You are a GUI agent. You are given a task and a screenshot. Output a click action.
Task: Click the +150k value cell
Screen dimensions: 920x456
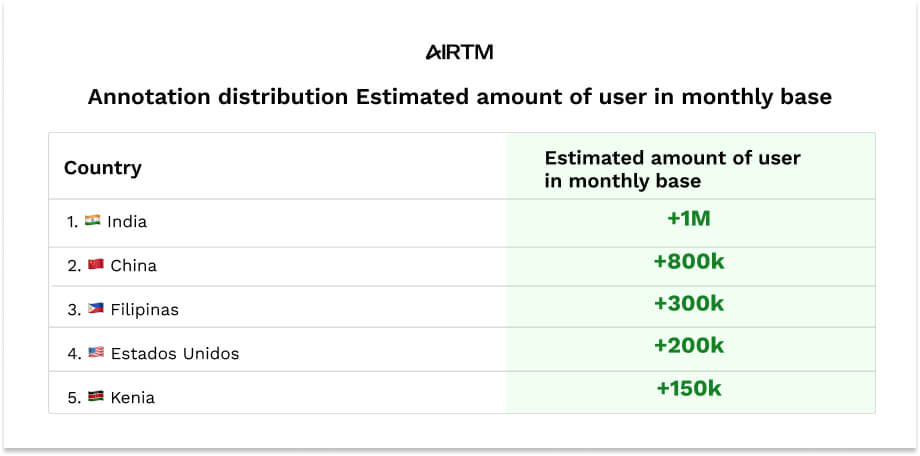point(688,388)
